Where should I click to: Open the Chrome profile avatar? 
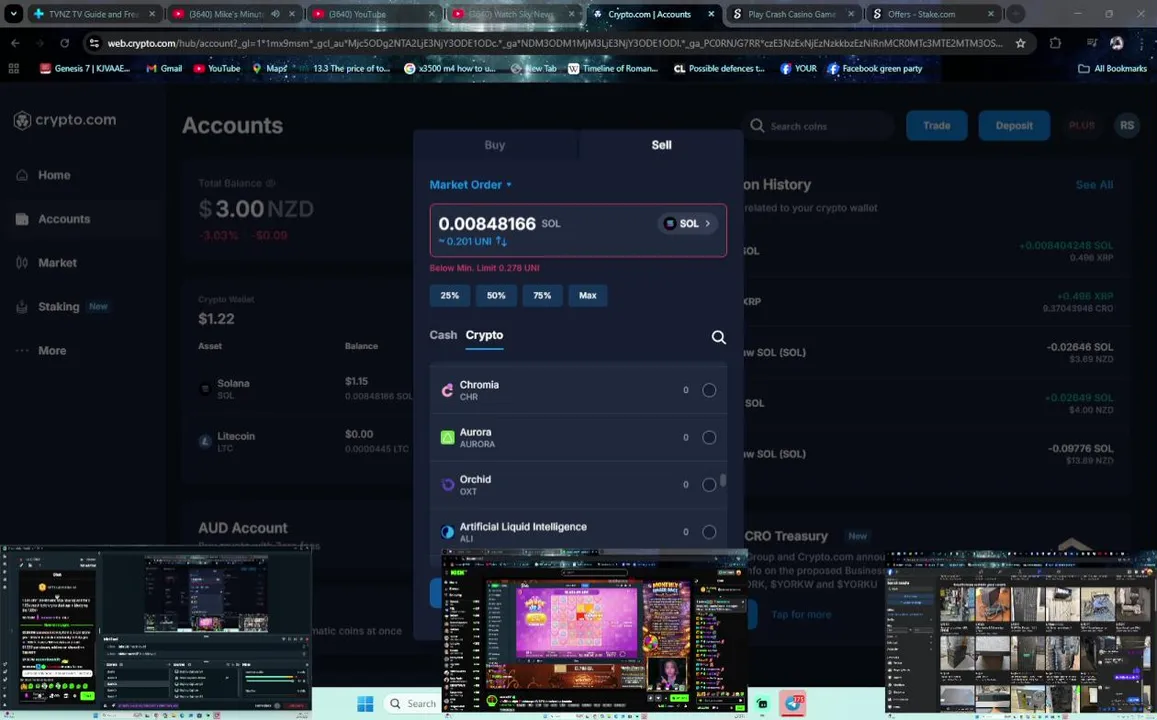[x=1116, y=43]
